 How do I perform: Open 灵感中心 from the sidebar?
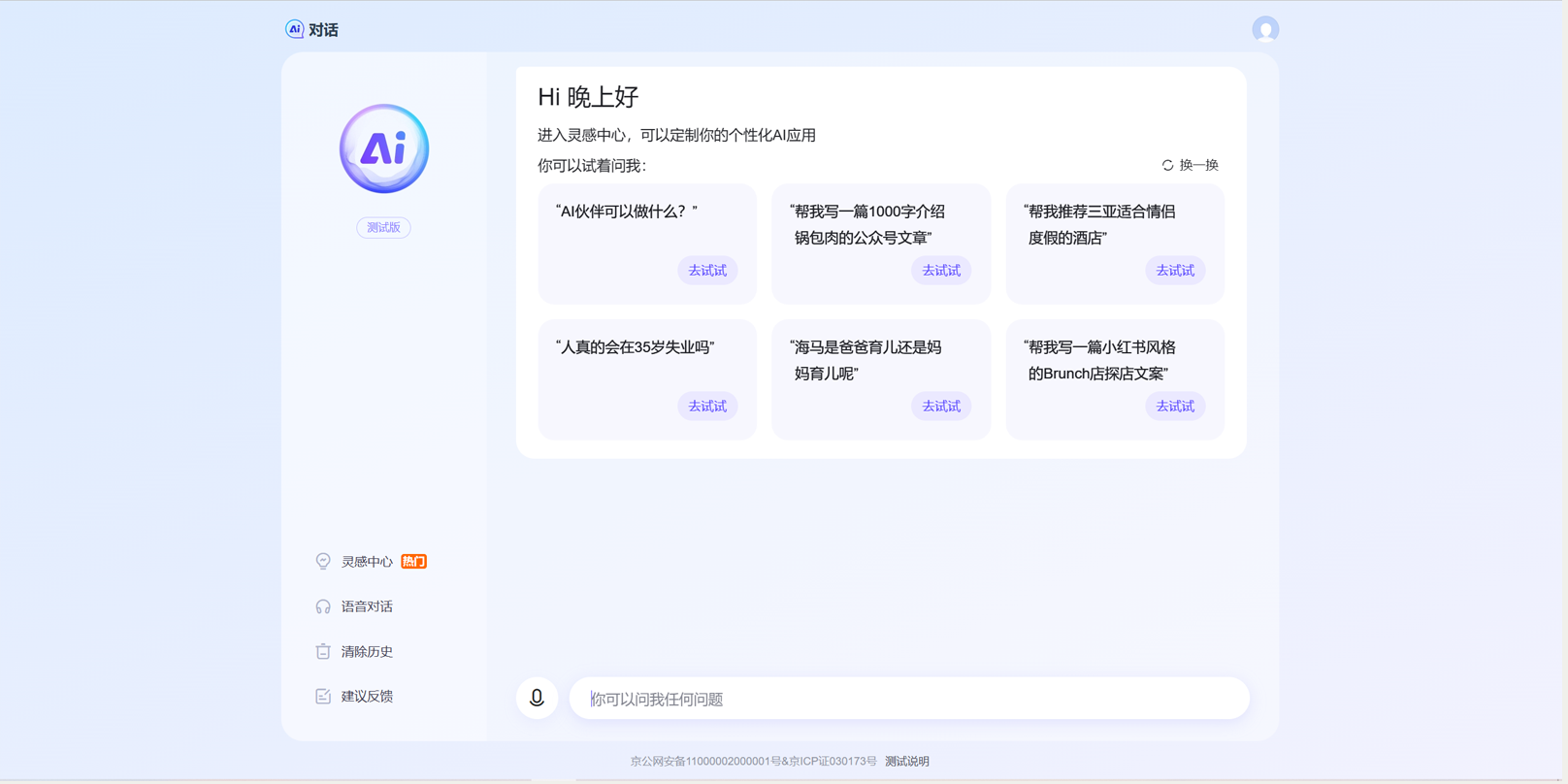367,562
